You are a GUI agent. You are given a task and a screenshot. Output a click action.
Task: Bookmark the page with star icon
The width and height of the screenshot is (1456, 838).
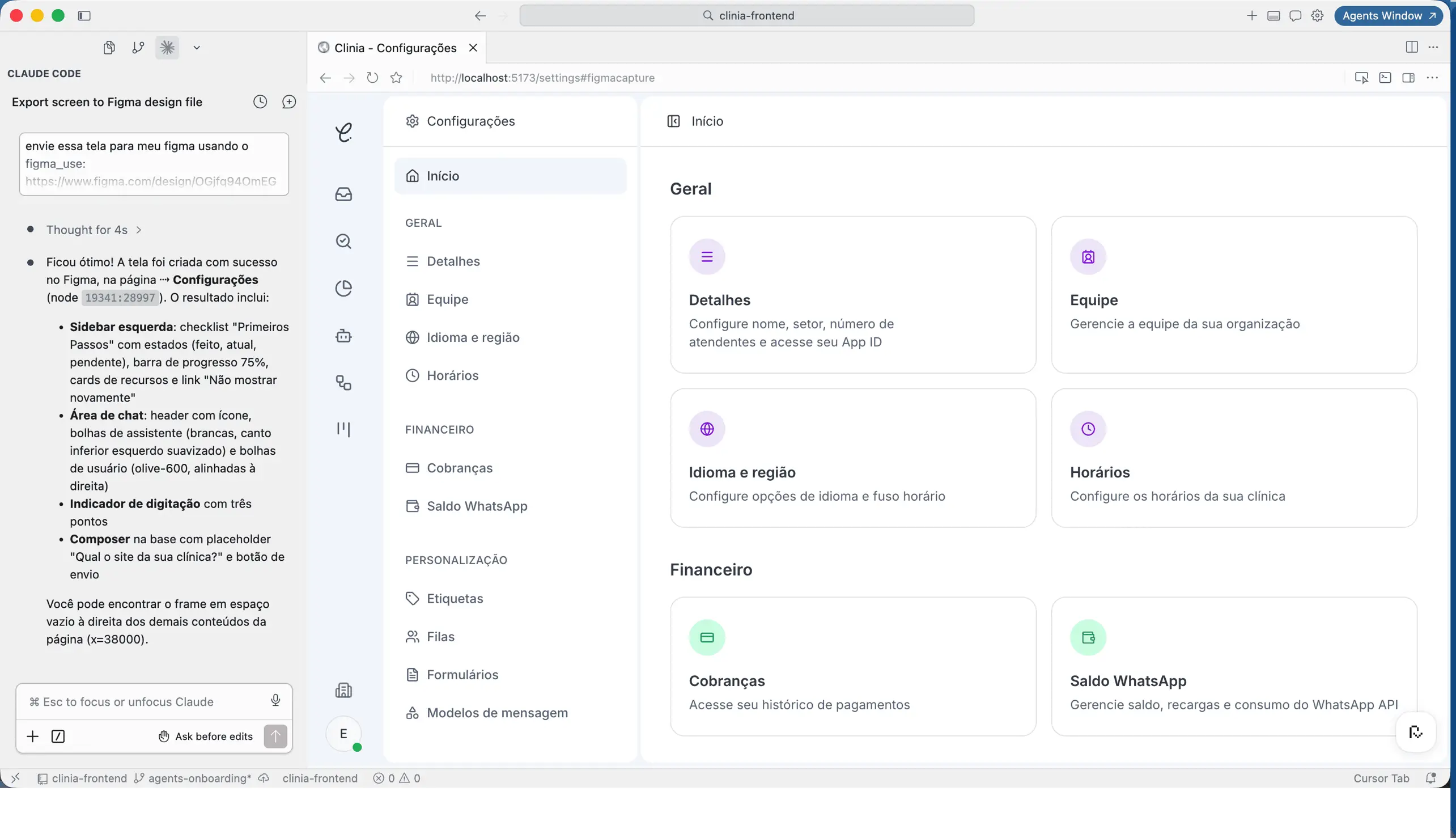[396, 78]
